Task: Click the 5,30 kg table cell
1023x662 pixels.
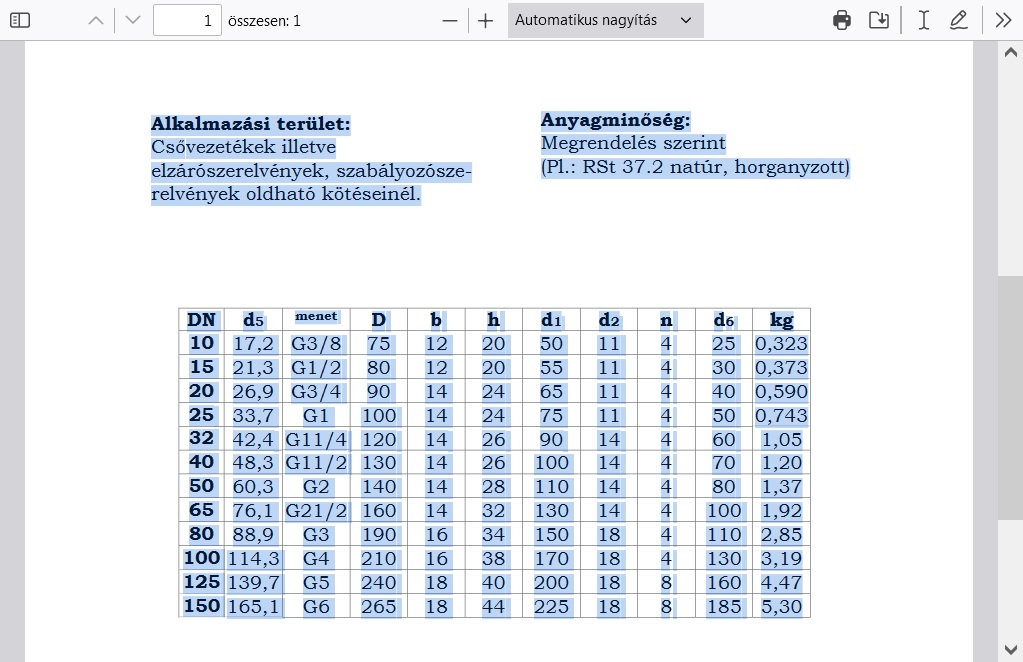Action: pyautogui.click(x=781, y=607)
